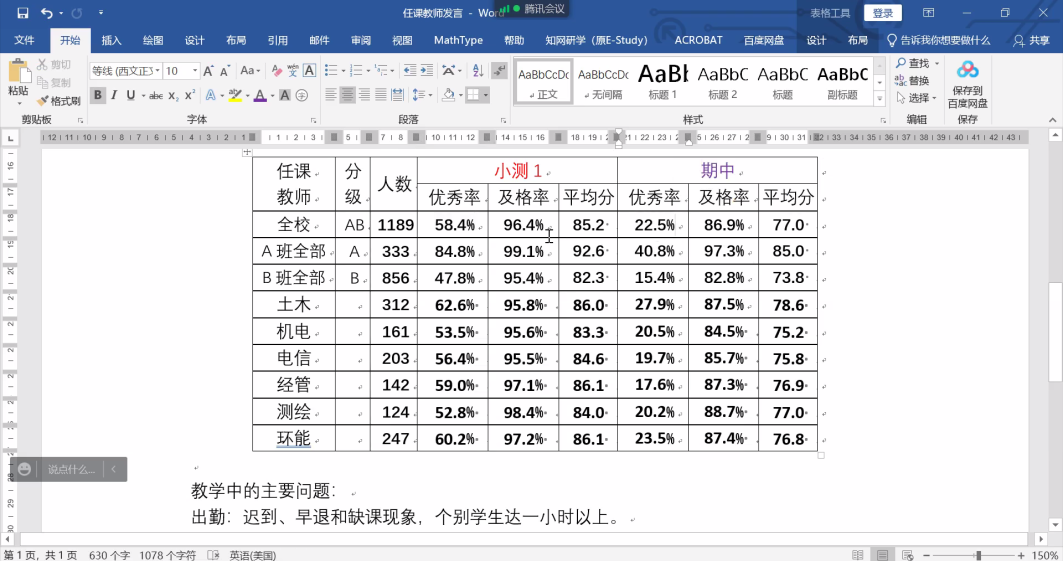Click the Sort (A-Z) icon
Image resolution: width=1063 pixels, height=562 pixels.
477,71
